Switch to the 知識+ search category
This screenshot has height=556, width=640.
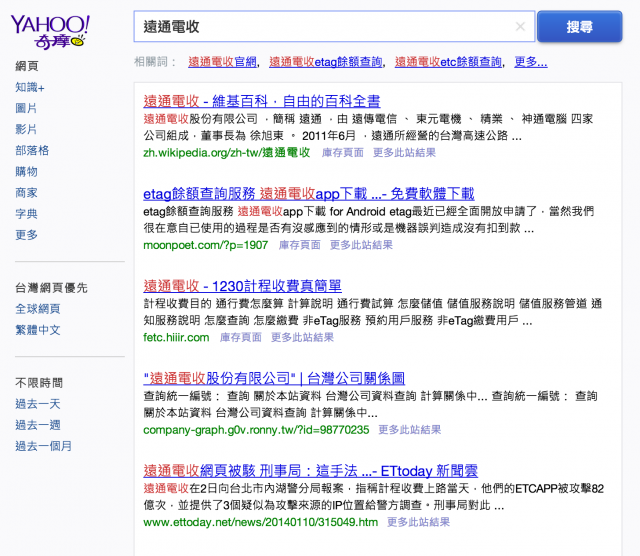(30, 87)
